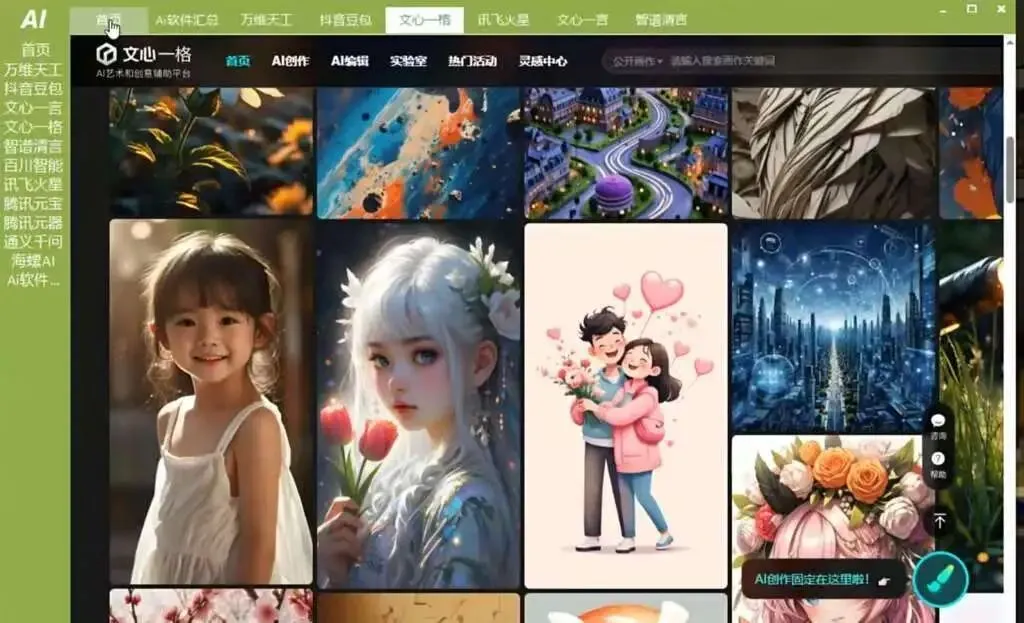Select 腾讯元宝 in the left sidebar
This screenshot has height=623, width=1024.
33,203
